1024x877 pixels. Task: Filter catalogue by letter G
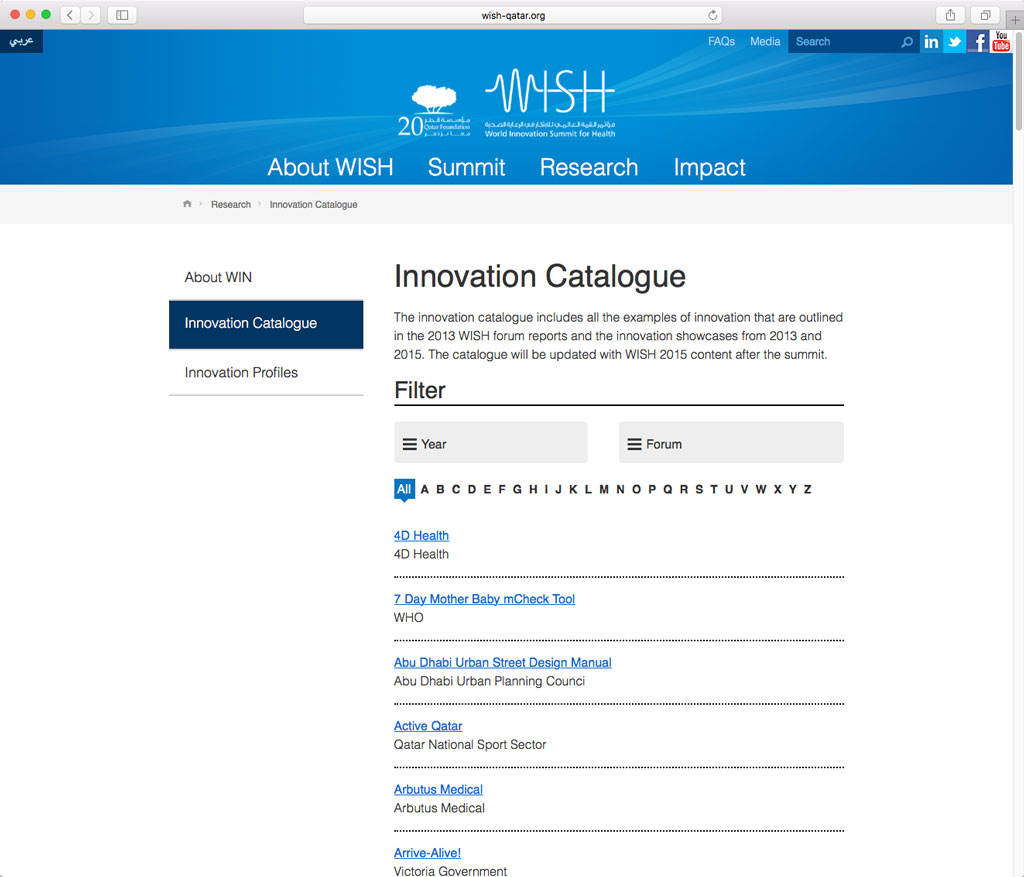[x=517, y=489]
